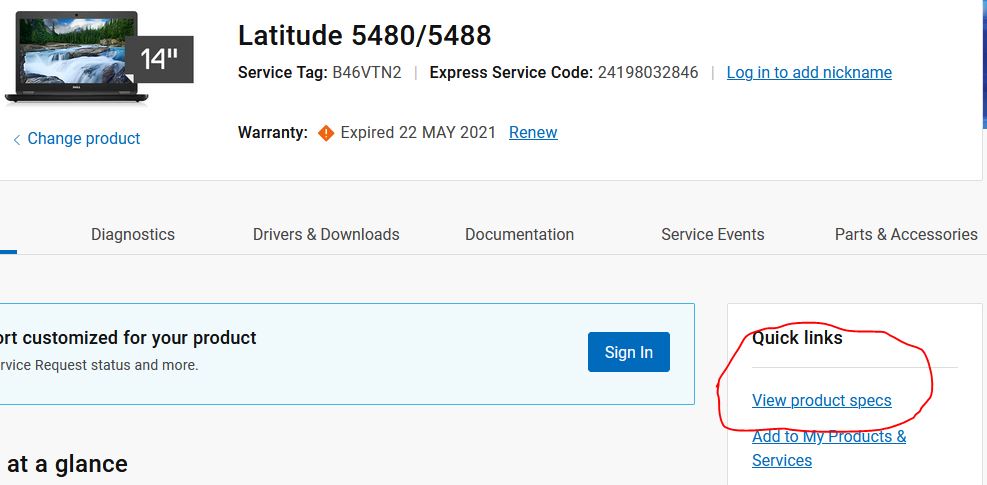This screenshot has width=987, height=485.
Task: Open View product specs link
Action: click(821, 401)
